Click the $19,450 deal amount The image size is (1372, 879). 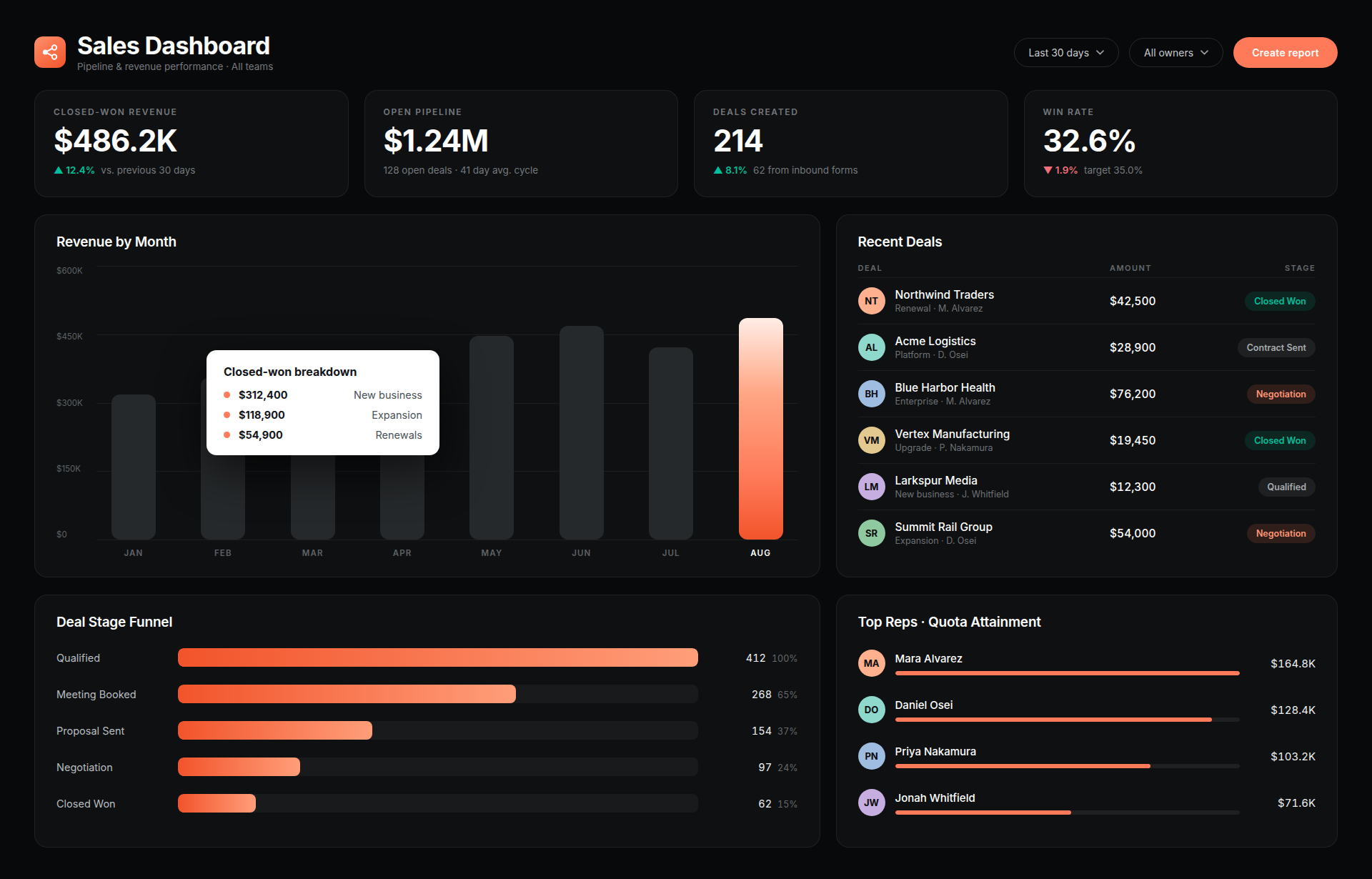(x=1132, y=440)
